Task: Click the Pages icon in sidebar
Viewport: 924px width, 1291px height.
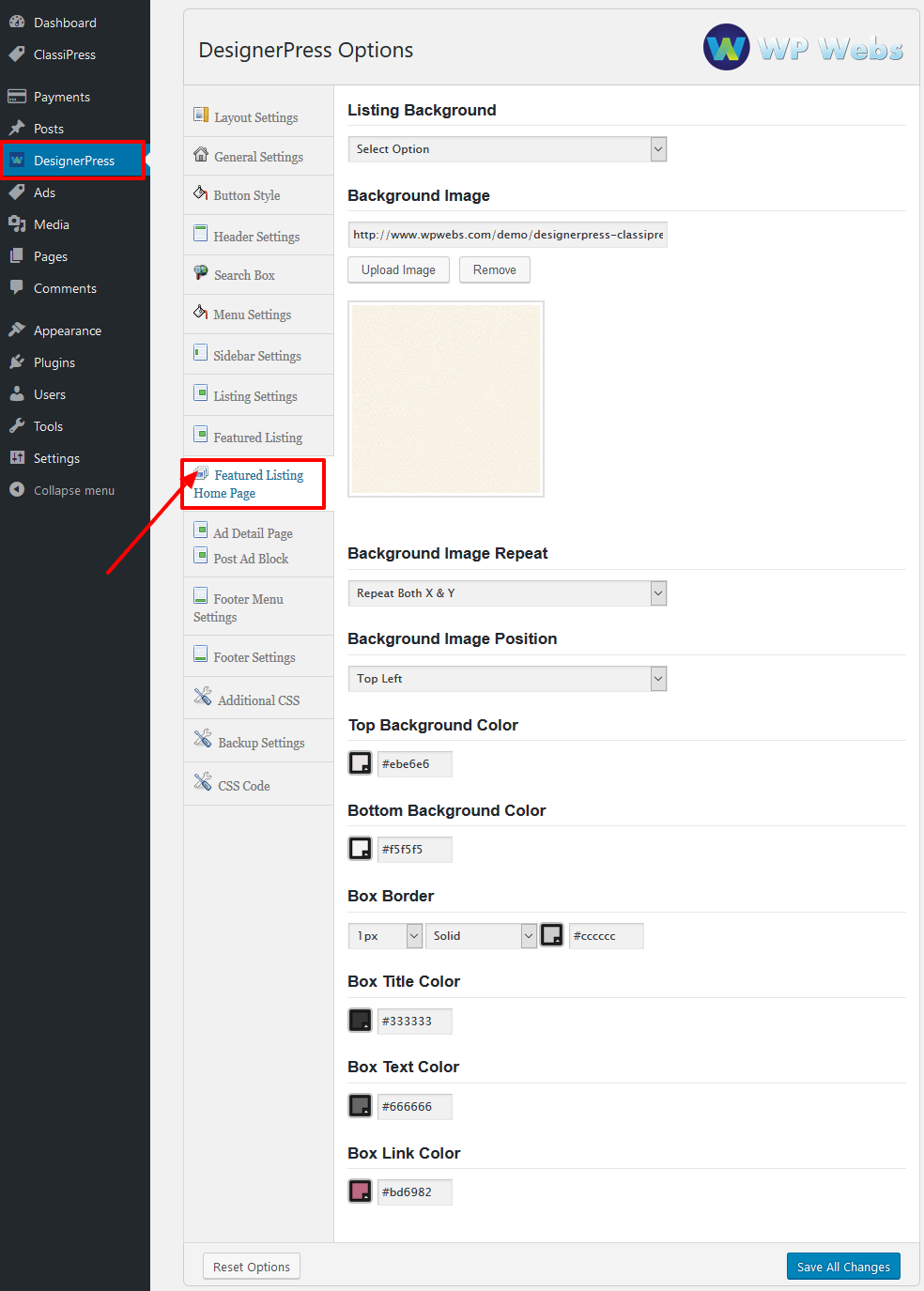Action: pyautogui.click(x=17, y=255)
